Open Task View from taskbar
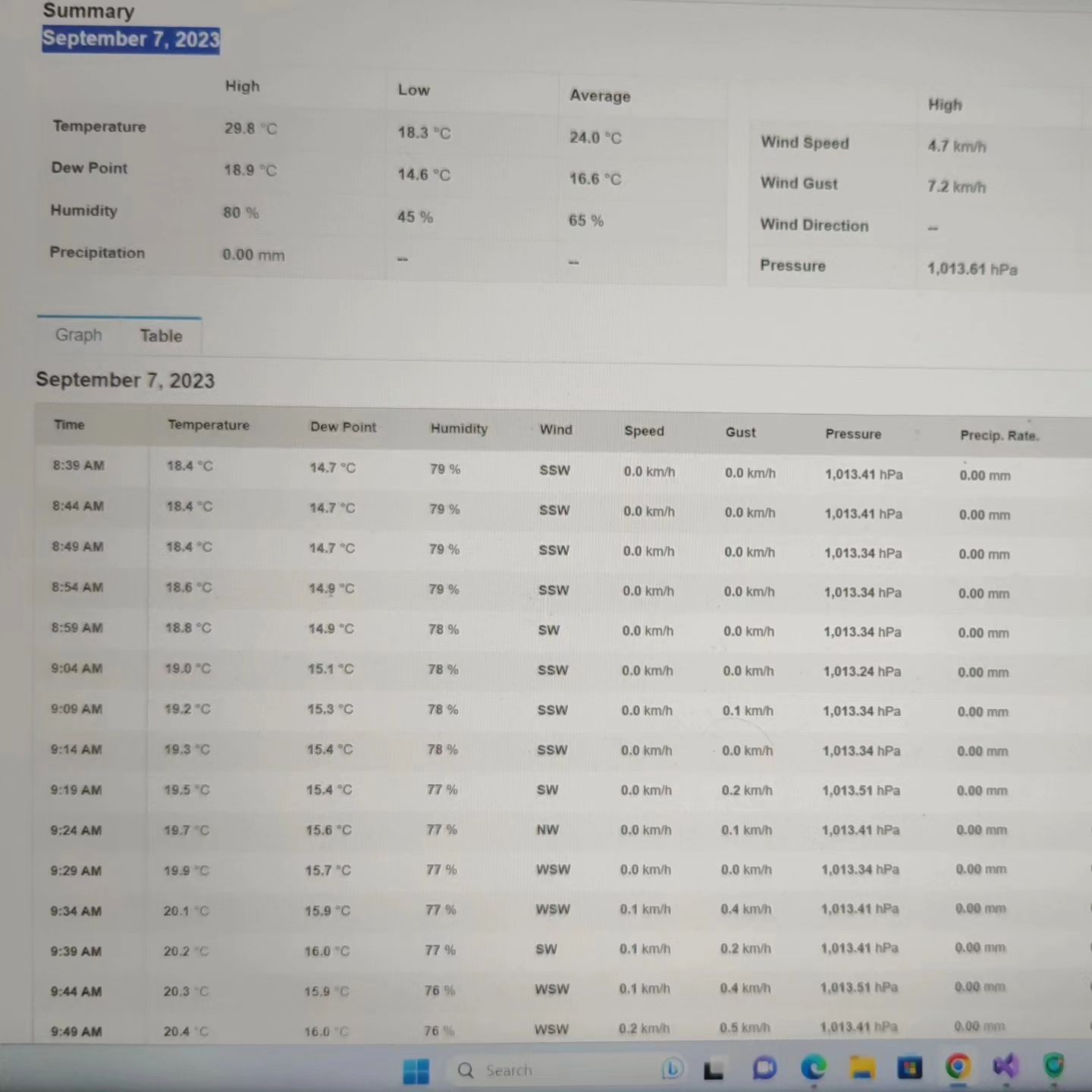Screen dimensions: 1092x1092 click(714, 1070)
